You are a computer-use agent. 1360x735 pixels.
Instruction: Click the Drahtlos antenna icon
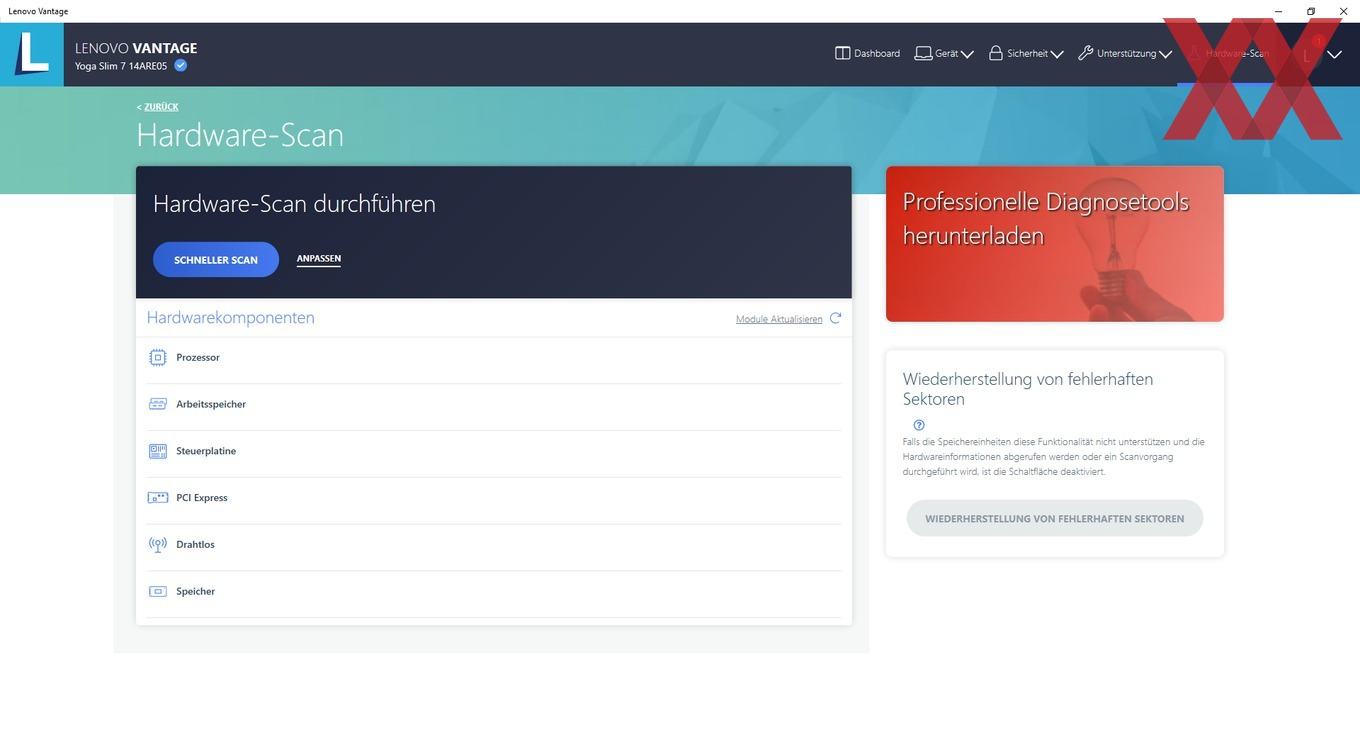(158, 545)
